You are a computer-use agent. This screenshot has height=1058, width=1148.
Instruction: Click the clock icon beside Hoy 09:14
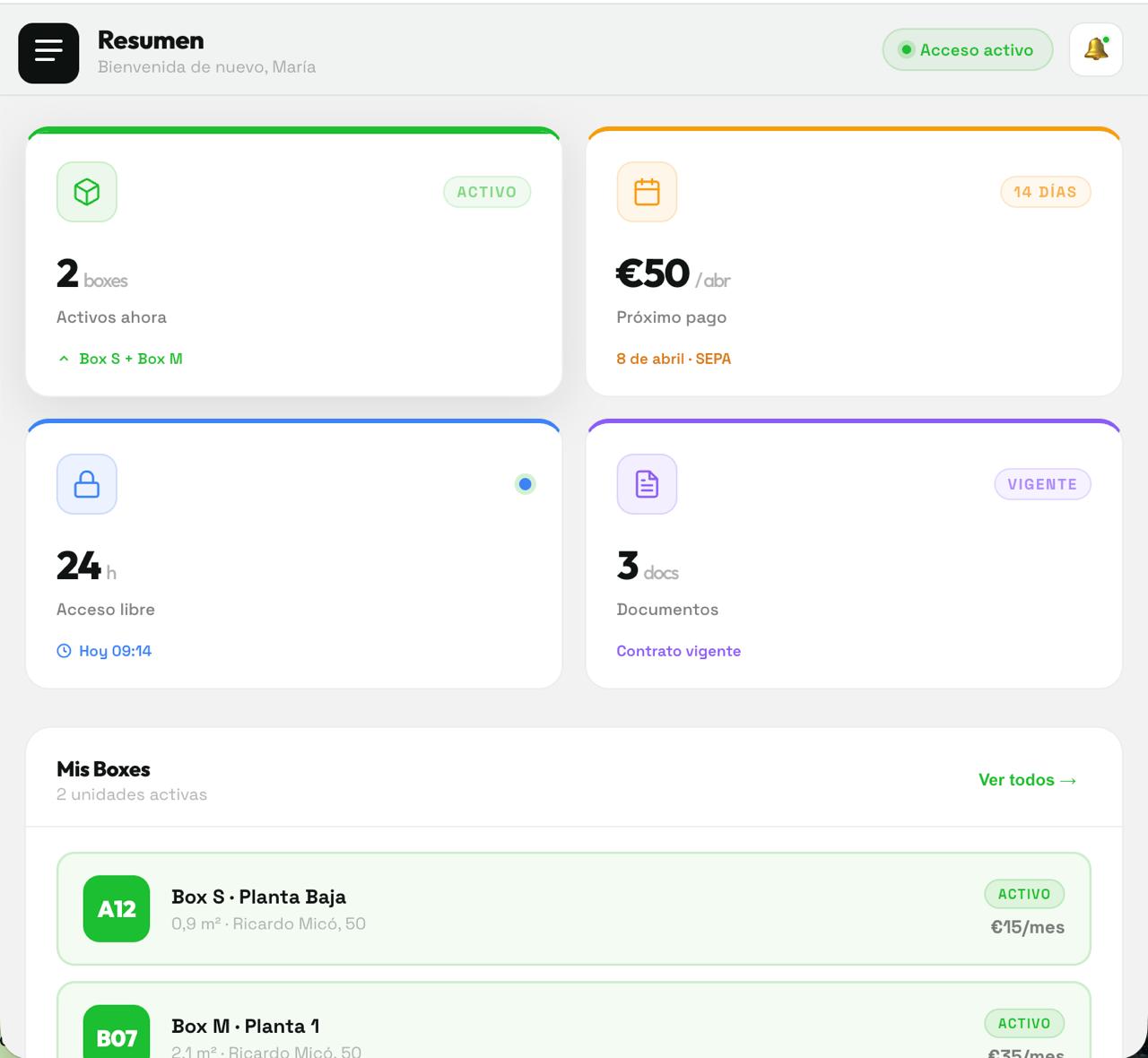[x=64, y=651]
